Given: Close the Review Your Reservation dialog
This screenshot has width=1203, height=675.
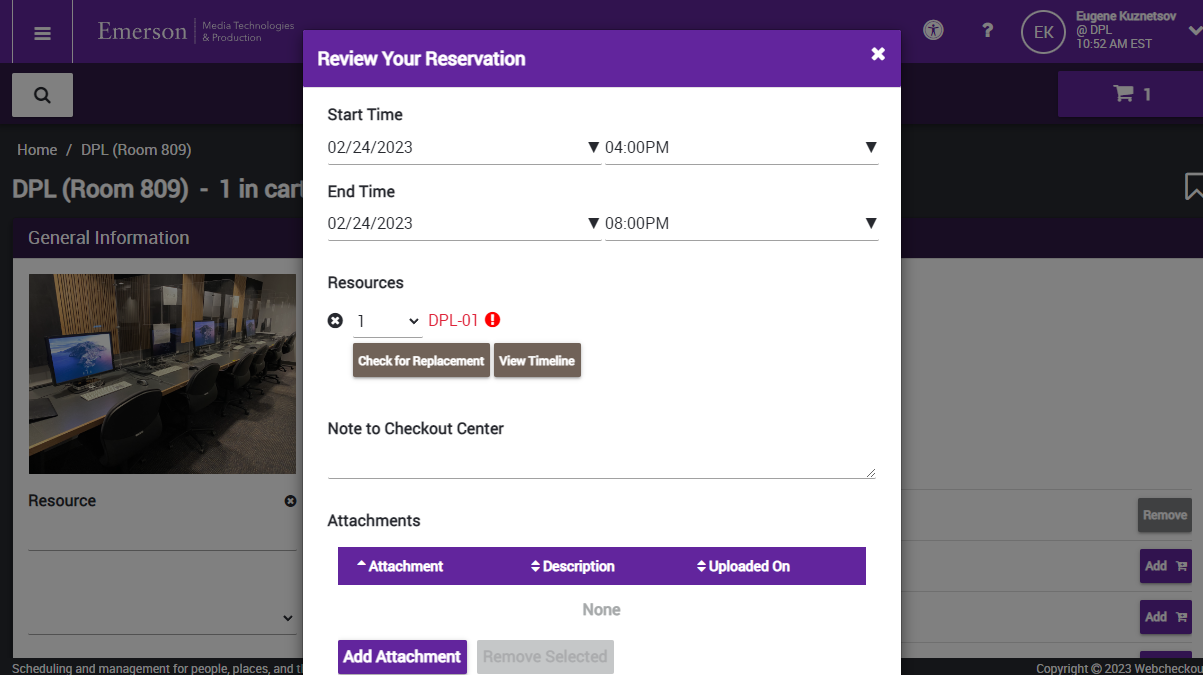Looking at the screenshot, I should click(x=878, y=54).
